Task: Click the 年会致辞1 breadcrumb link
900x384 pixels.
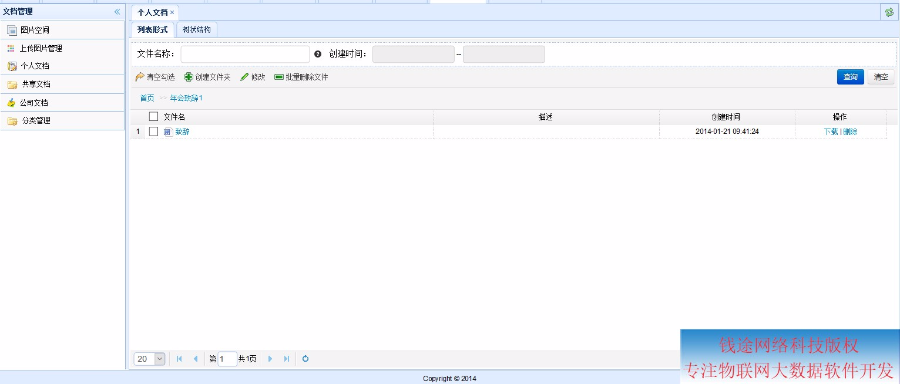Action: click(x=186, y=98)
